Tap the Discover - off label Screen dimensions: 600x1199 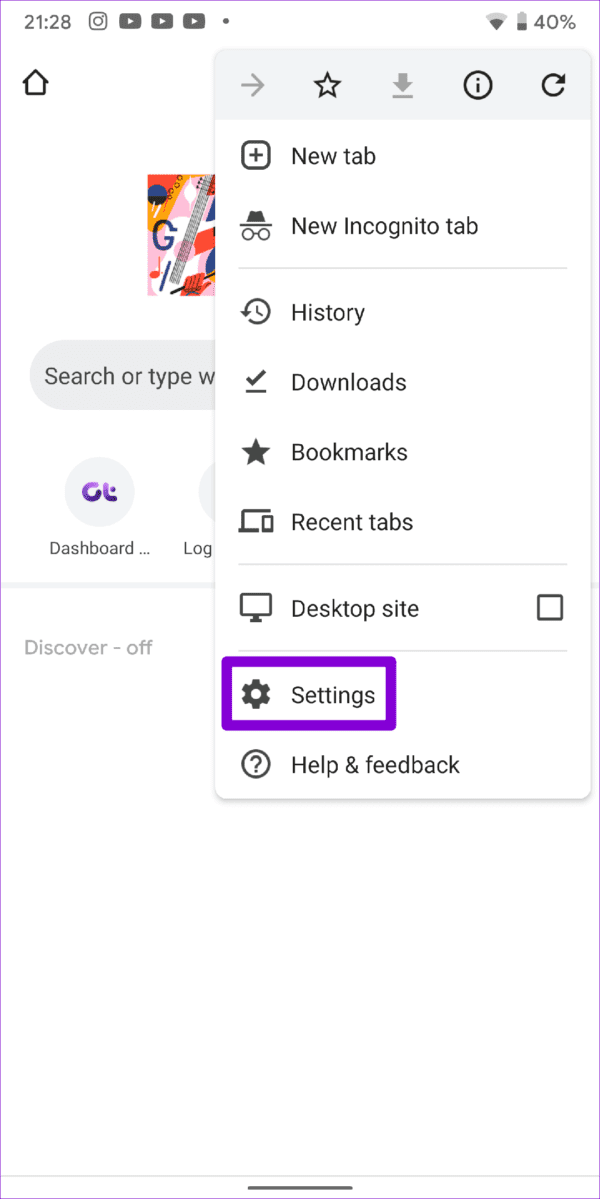click(89, 648)
